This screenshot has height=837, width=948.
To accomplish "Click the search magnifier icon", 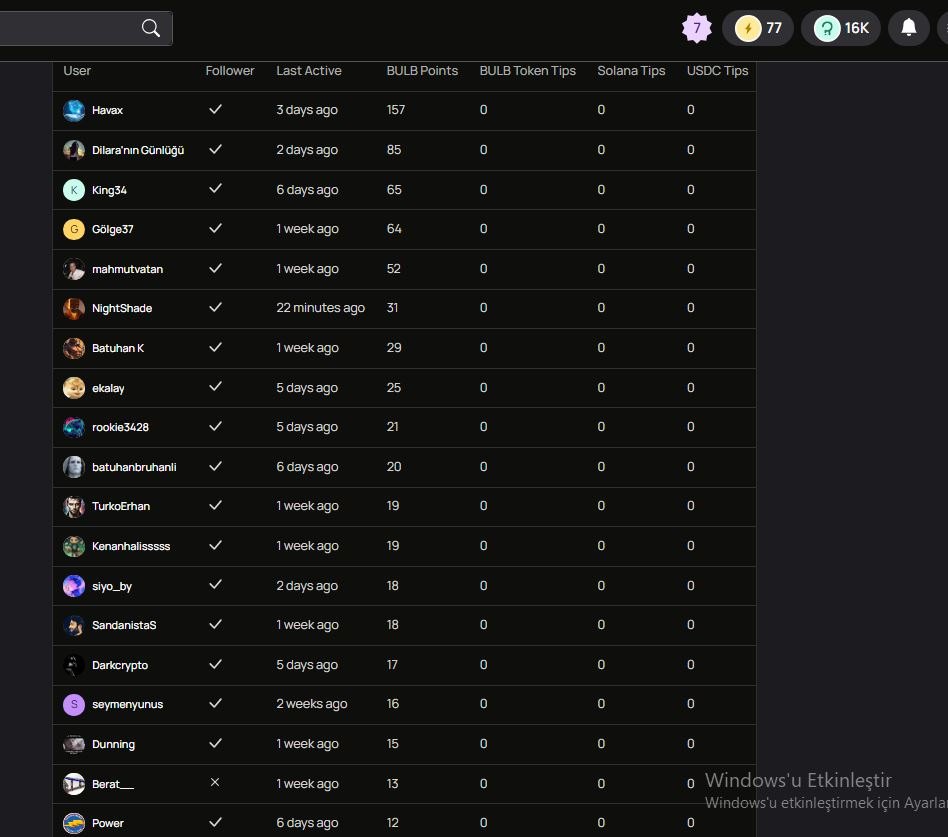I will pos(151,28).
